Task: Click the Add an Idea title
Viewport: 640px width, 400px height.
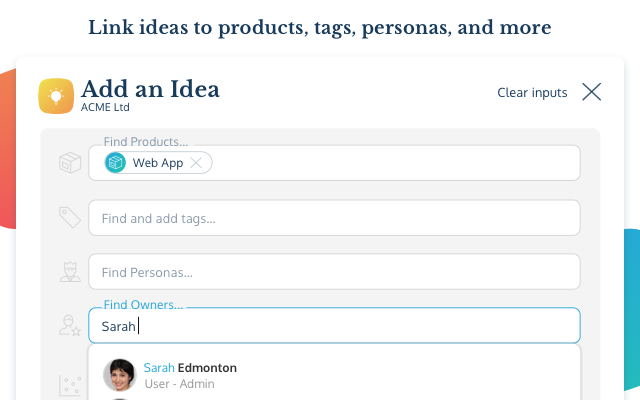Action: (x=150, y=89)
